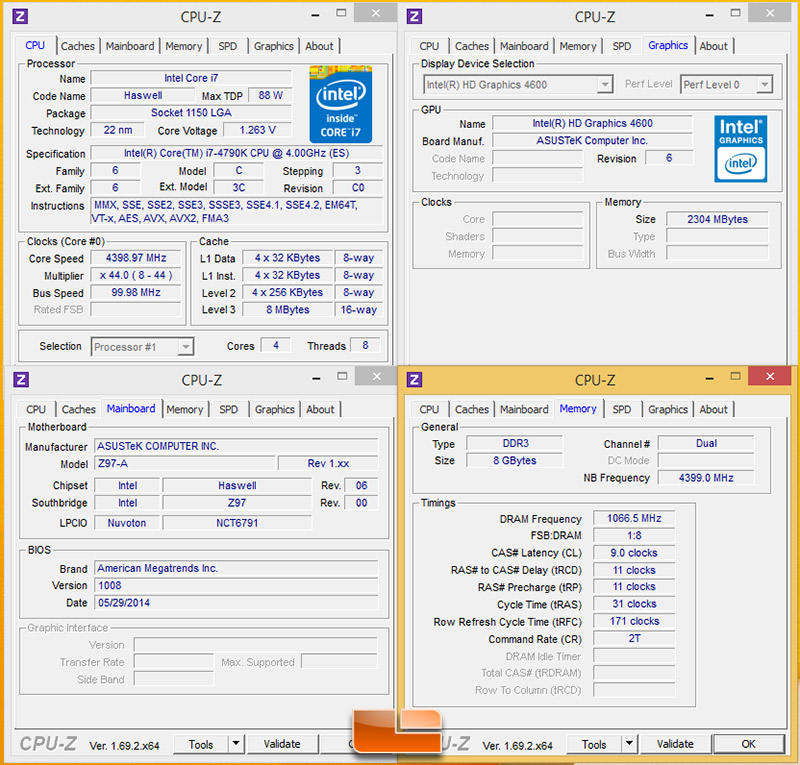
Task: Click the CPU-Z logo icon in the top-left CPU window
Action: [20, 16]
